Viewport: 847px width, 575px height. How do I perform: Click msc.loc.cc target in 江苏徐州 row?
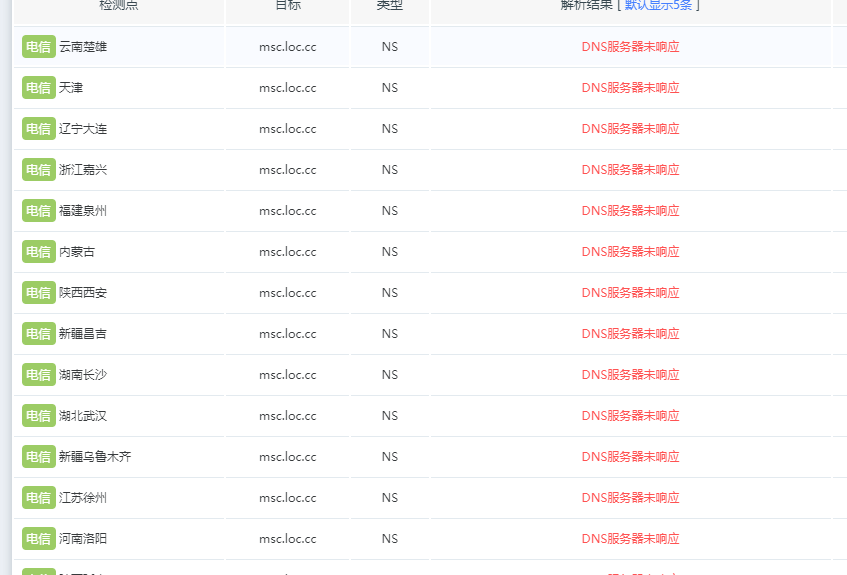tap(287, 498)
